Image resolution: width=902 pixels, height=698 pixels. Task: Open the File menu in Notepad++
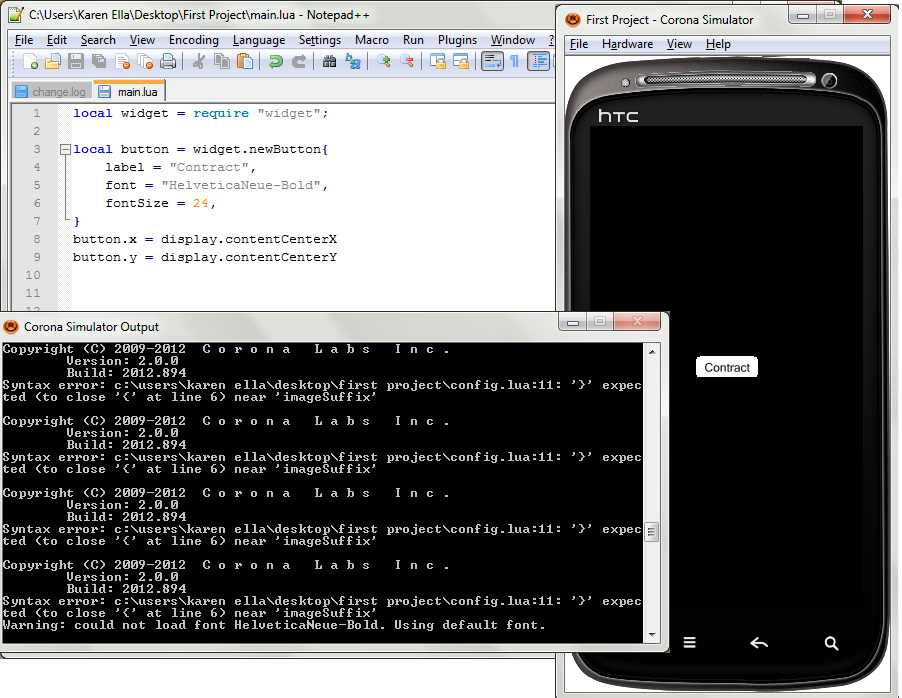24,40
